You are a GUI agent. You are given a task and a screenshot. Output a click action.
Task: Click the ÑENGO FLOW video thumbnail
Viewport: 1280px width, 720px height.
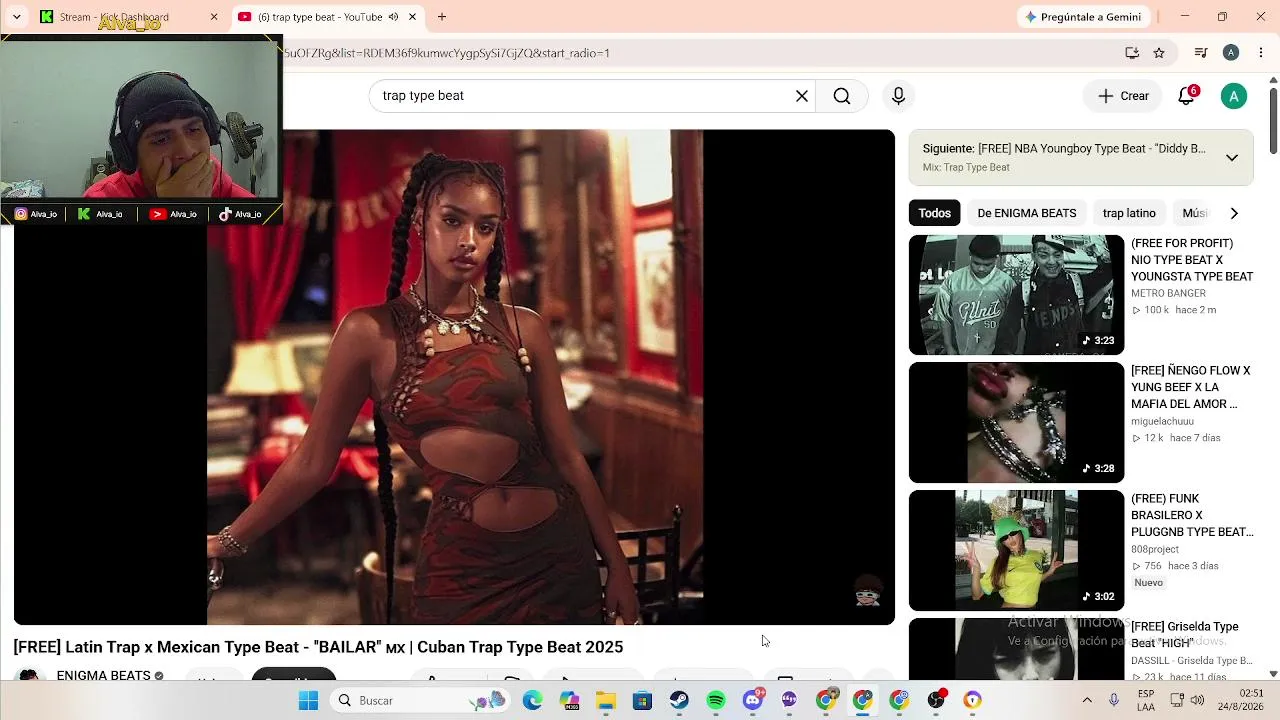point(1016,423)
